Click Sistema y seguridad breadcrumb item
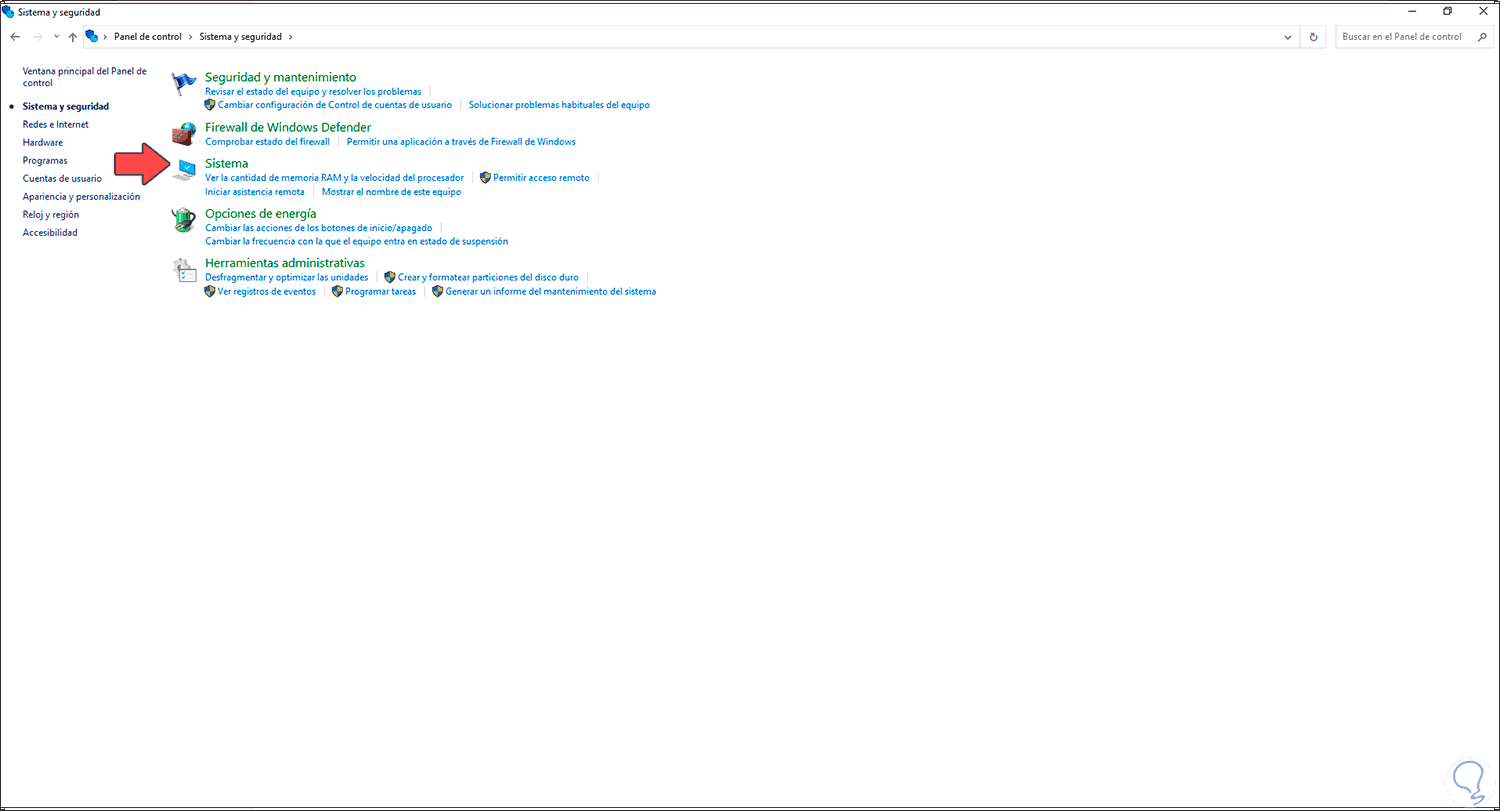The width and height of the screenshot is (1500, 811). (241, 37)
